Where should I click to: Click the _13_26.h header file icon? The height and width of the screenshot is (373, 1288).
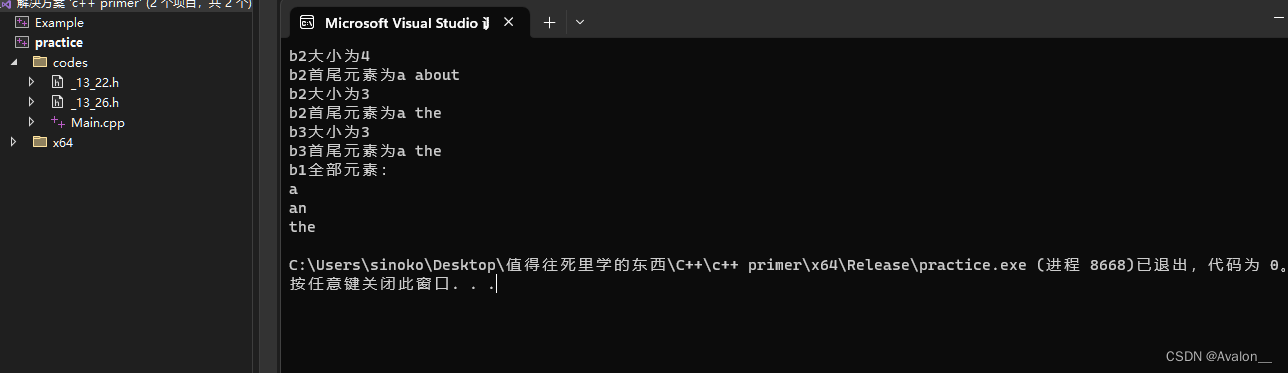(58, 102)
